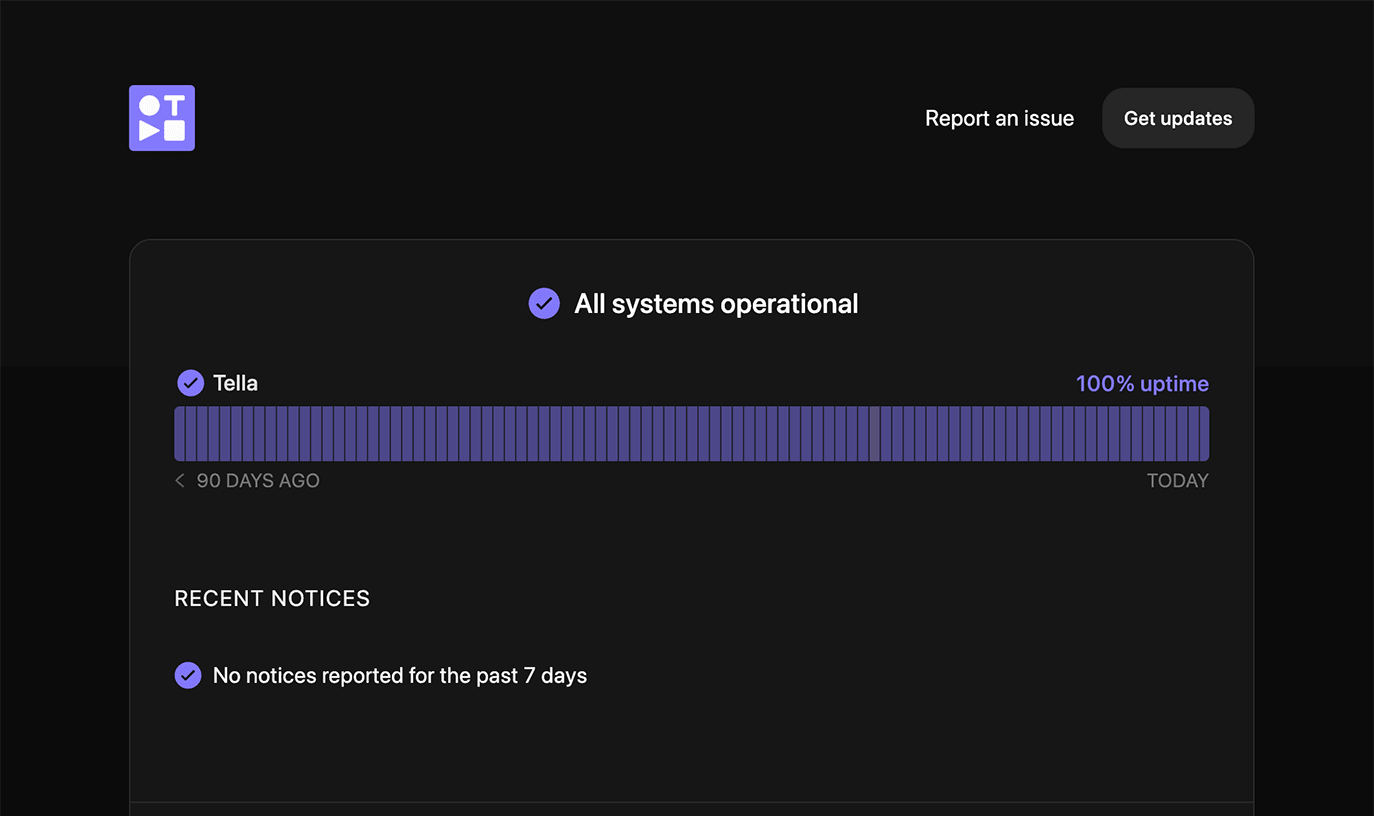This screenshot has width=1374, height=816.
Task: Click the checkmark beside All systems operational
Action: pyautogui.click(x=544, y=303)
